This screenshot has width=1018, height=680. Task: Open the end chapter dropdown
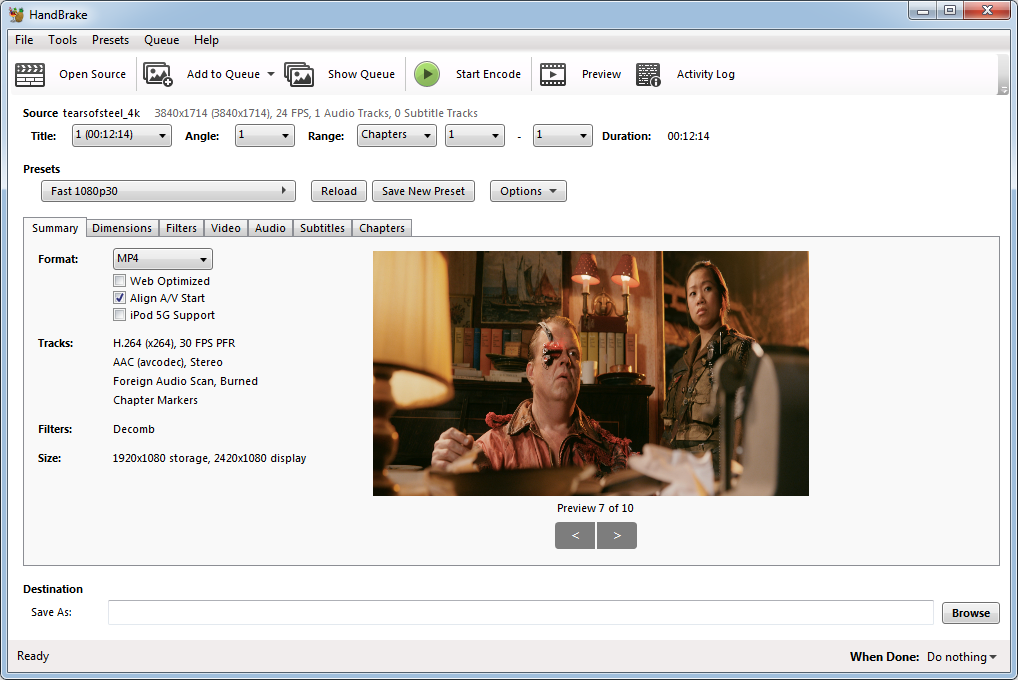coord(562,136)
